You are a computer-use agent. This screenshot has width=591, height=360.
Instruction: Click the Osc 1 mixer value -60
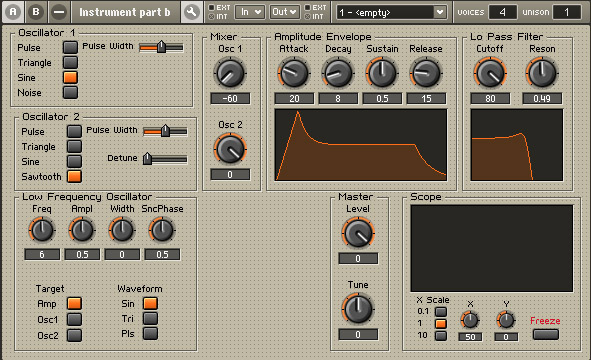pyautogui.click(x=230, y=99)
